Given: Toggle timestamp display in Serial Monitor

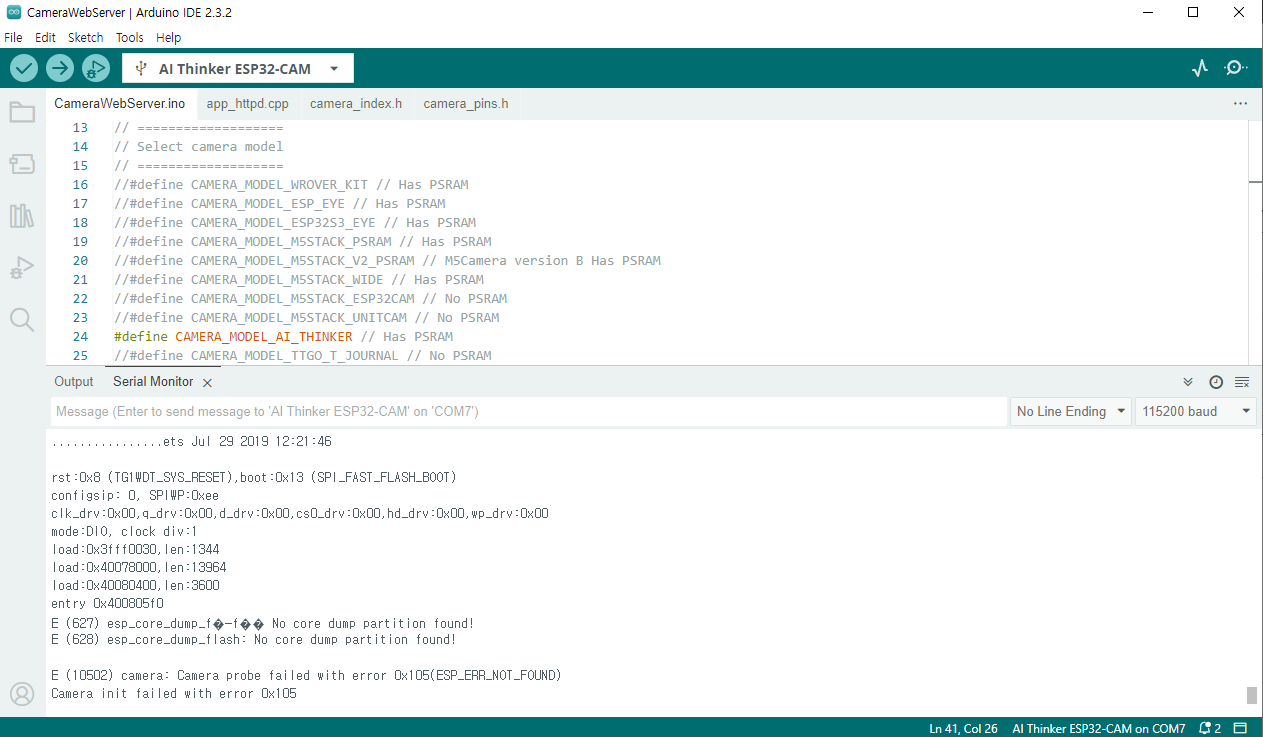Looking at the screenshot, I should [x=1215, y=382].
